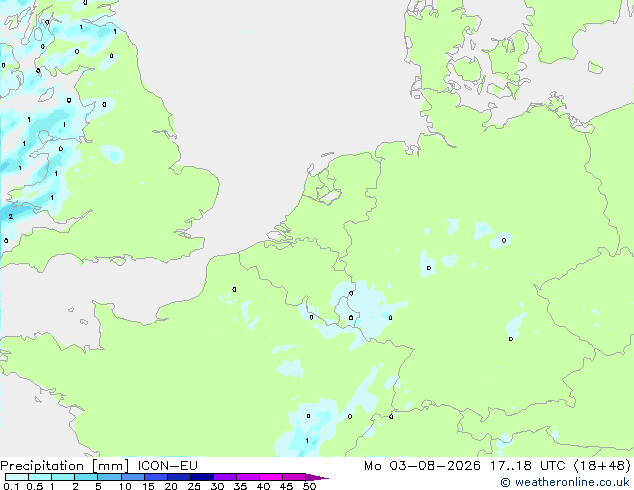Click the forecast date 03-08-2026 text

pos(435,465)
